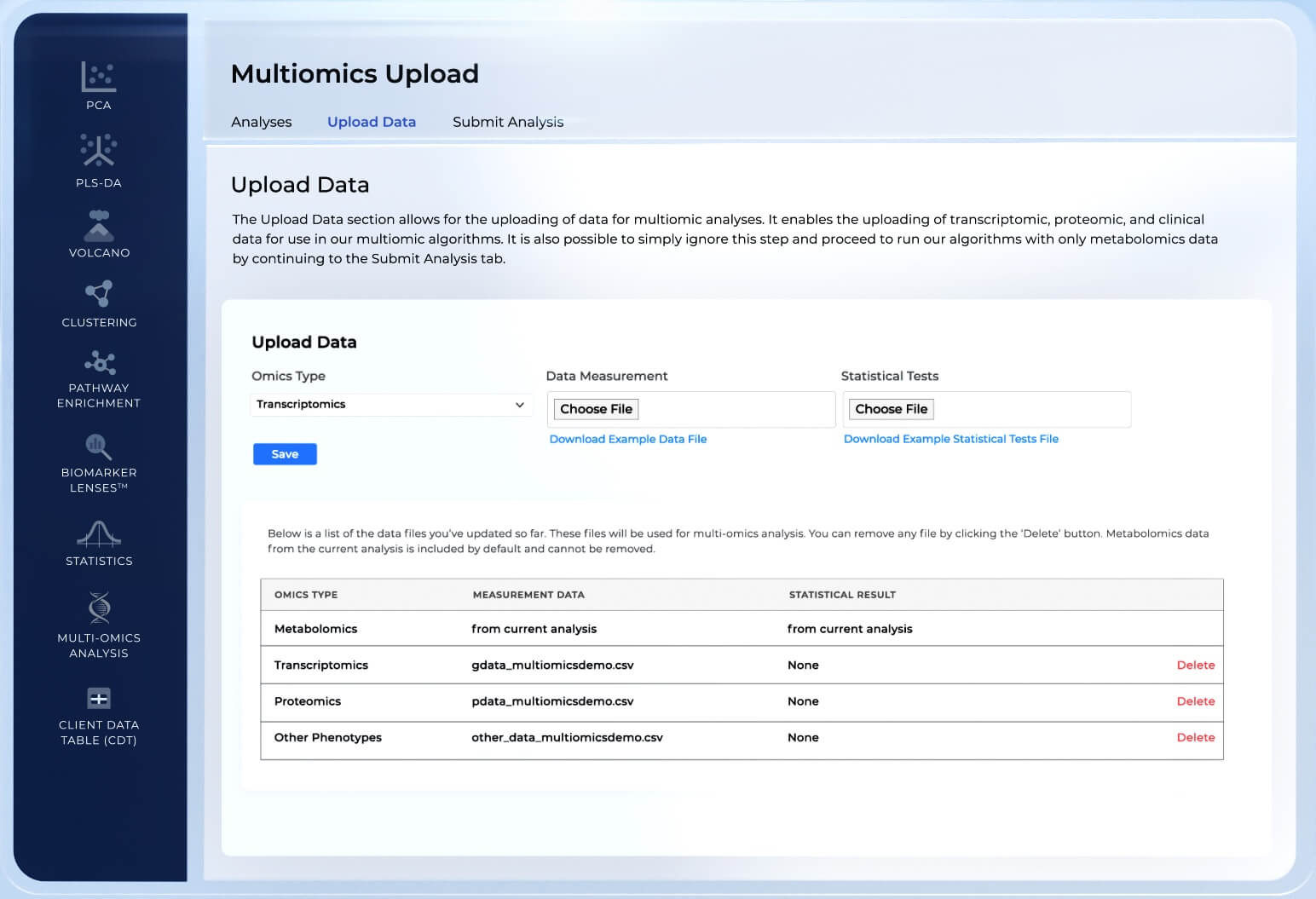Viewport: 1316px width, 899px height.
Task: Open the Volcano plot icon
Action: 99,226
